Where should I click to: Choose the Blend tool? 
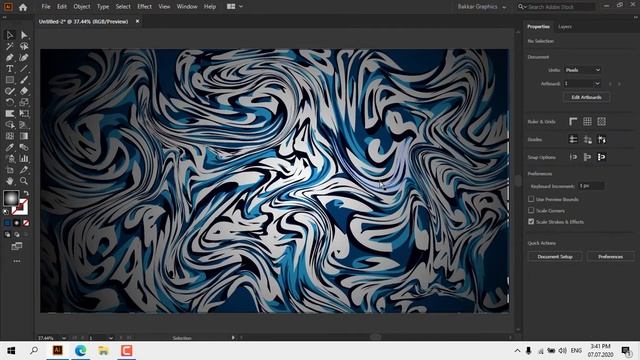click(24, 147)
